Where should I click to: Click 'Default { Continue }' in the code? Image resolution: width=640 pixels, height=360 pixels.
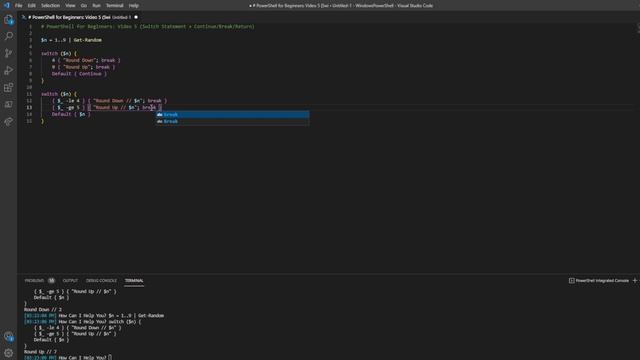coord(79,74)
